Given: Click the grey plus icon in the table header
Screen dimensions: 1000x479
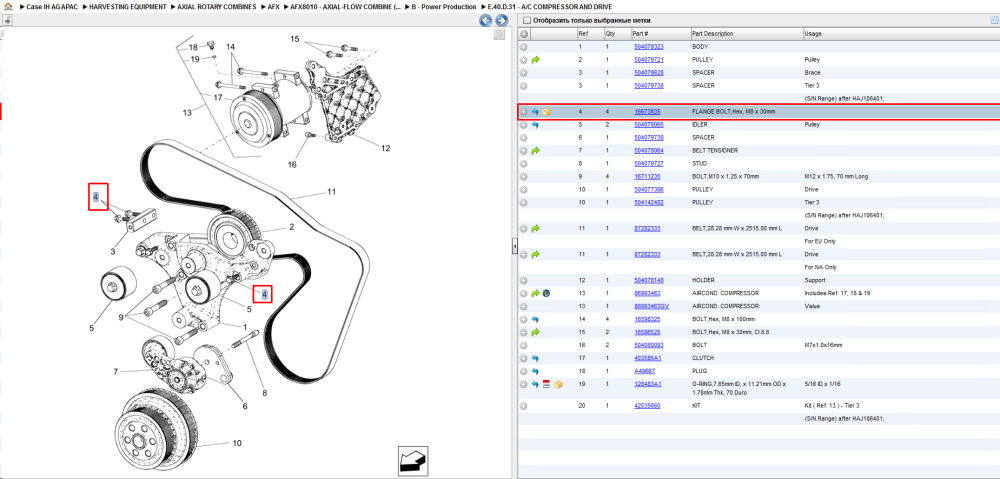Looking at the screenshot, I should coord(524,34).
